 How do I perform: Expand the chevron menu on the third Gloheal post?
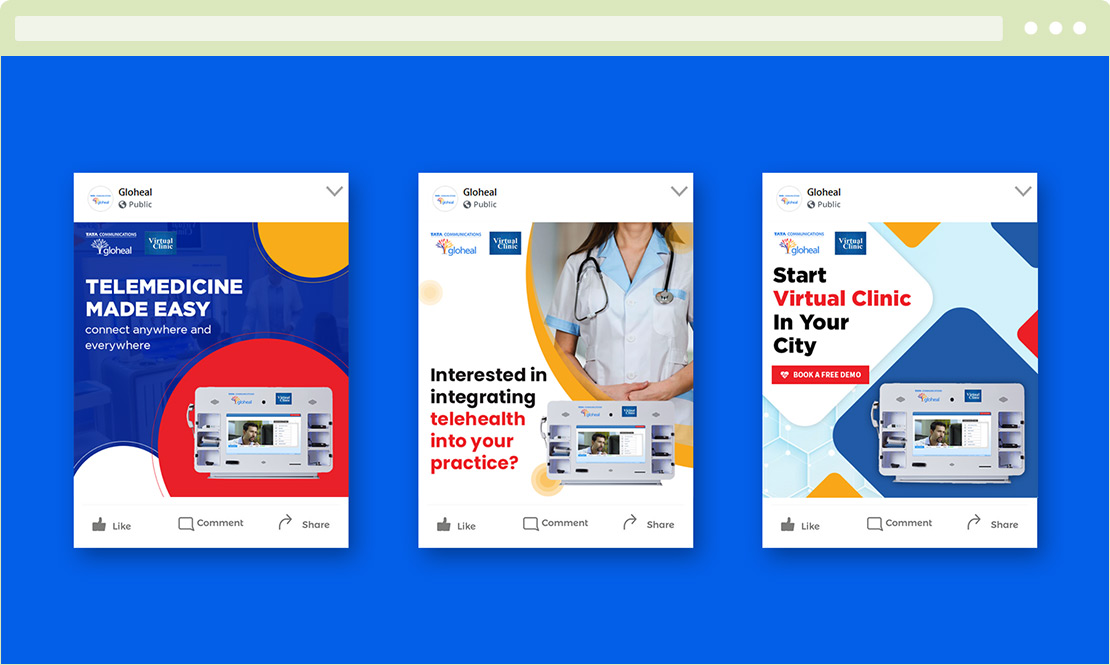pos(1023,191)
